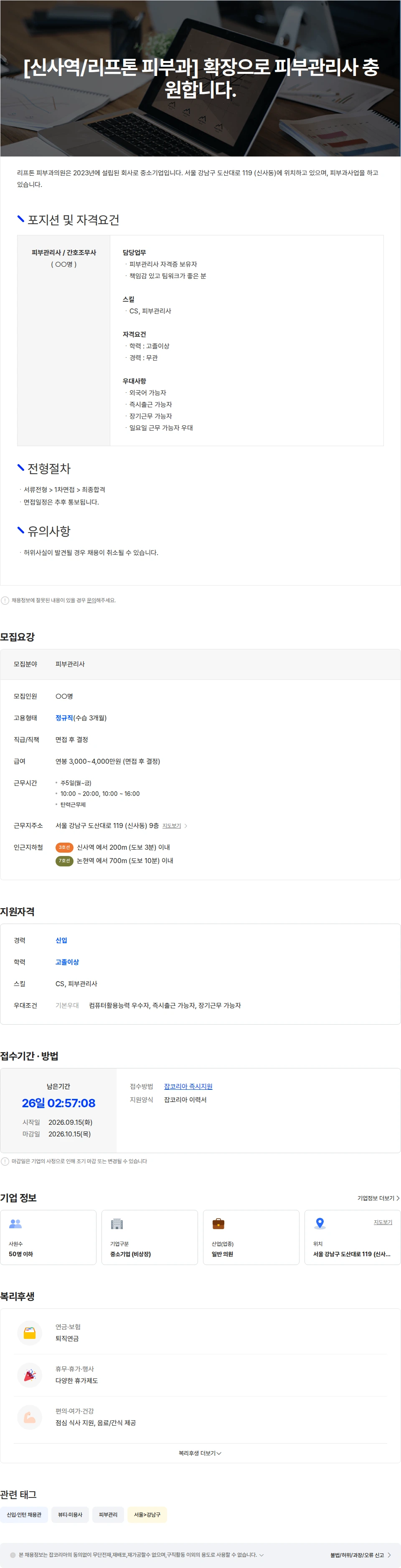Expand the 잡코리아 copyright notice chevron
The image size is (401, 1568).
[x=261, y=1555]
